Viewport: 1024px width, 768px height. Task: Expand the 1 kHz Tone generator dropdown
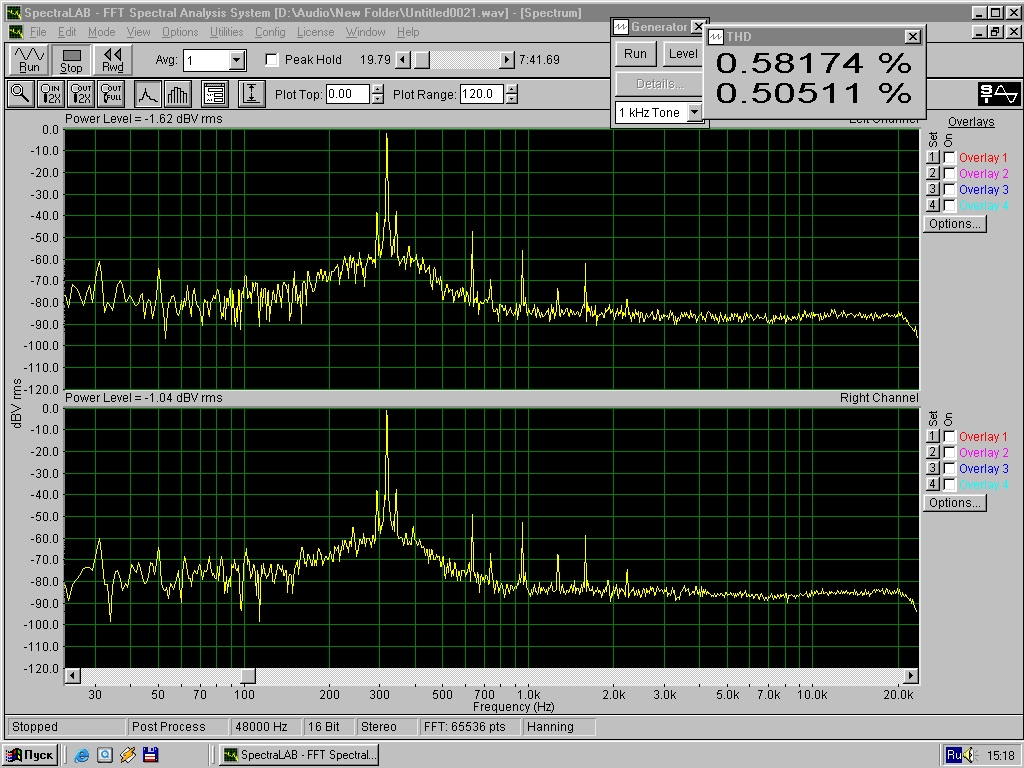pos(694,113)
